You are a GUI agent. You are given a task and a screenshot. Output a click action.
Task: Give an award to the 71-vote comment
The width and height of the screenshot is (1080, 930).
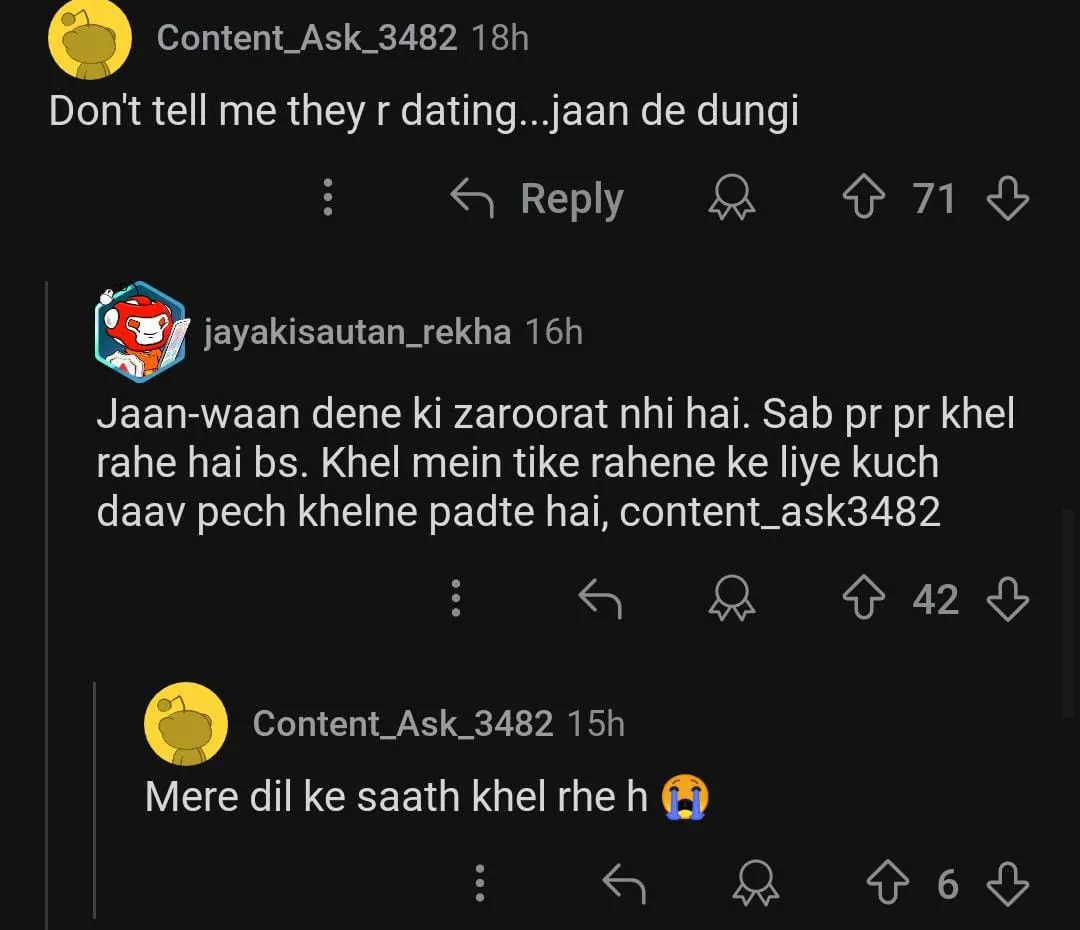(x=732, y=199)
